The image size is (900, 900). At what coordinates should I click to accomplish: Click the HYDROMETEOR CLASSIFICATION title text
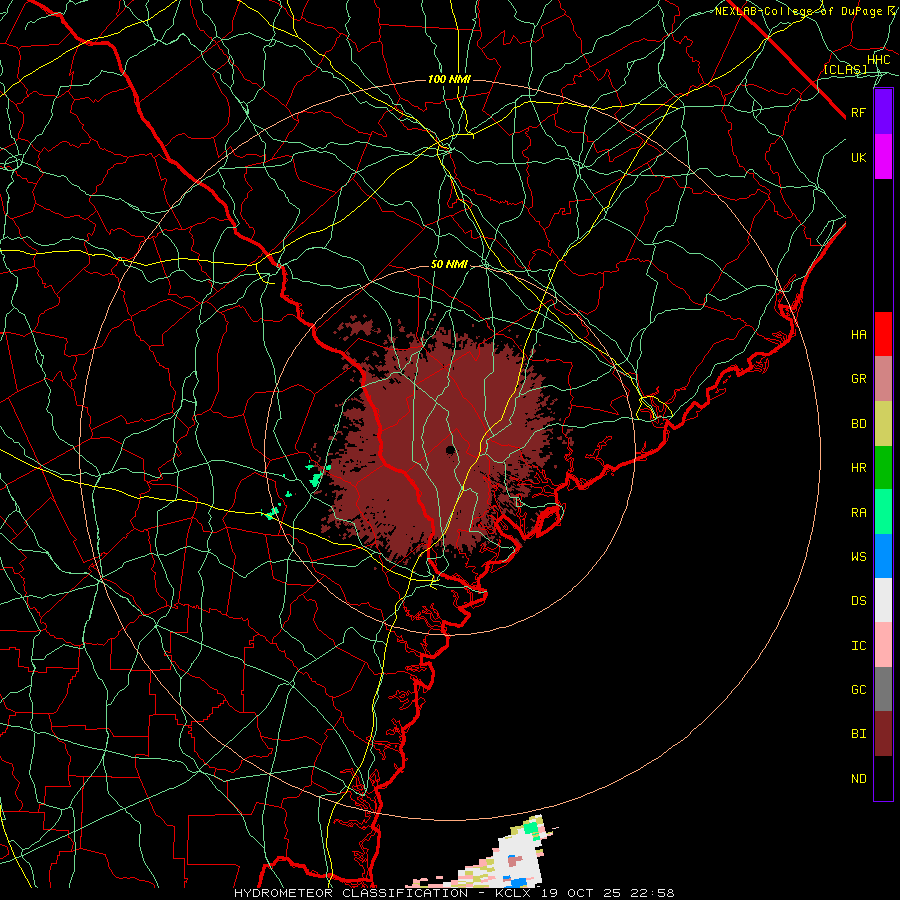click(351, 893)
